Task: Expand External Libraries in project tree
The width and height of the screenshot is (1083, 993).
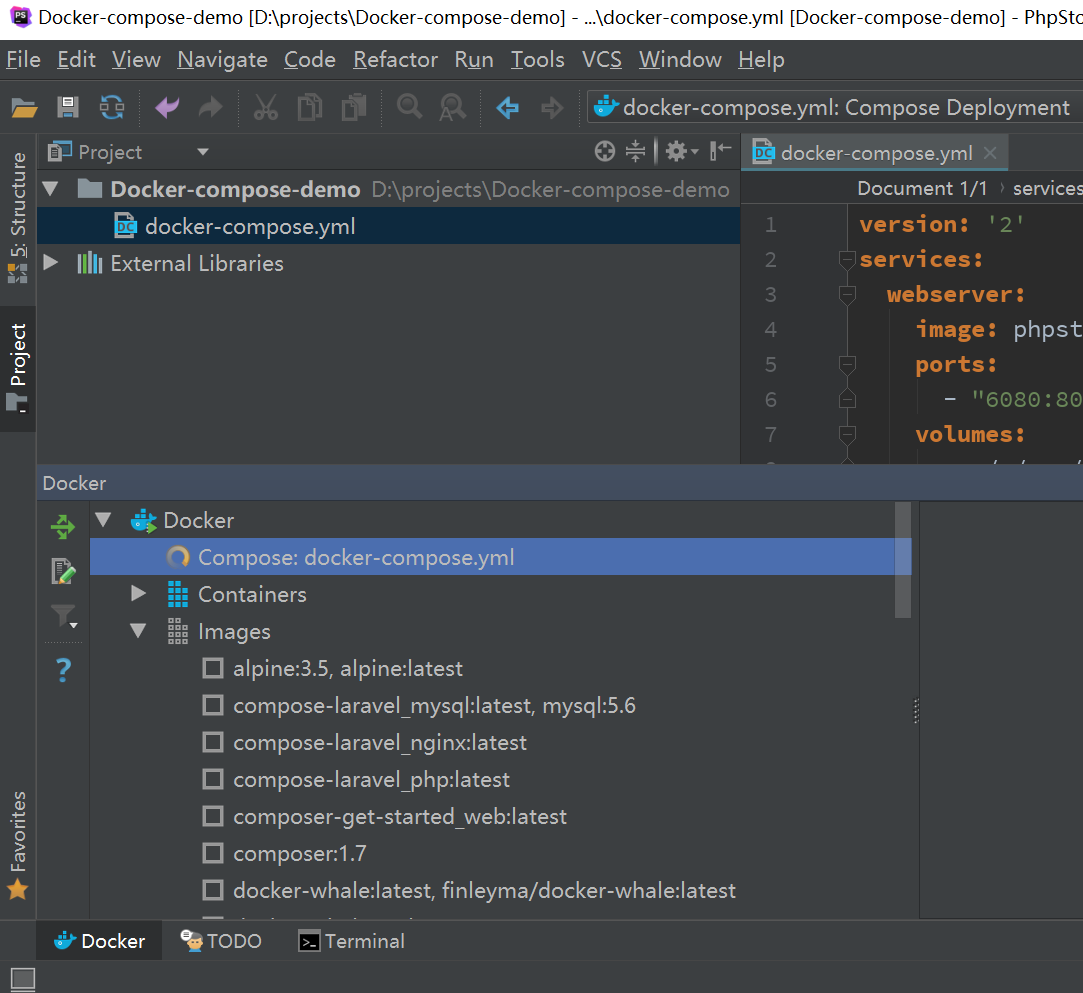Action: pyautogui.click(x=51, y=263)
